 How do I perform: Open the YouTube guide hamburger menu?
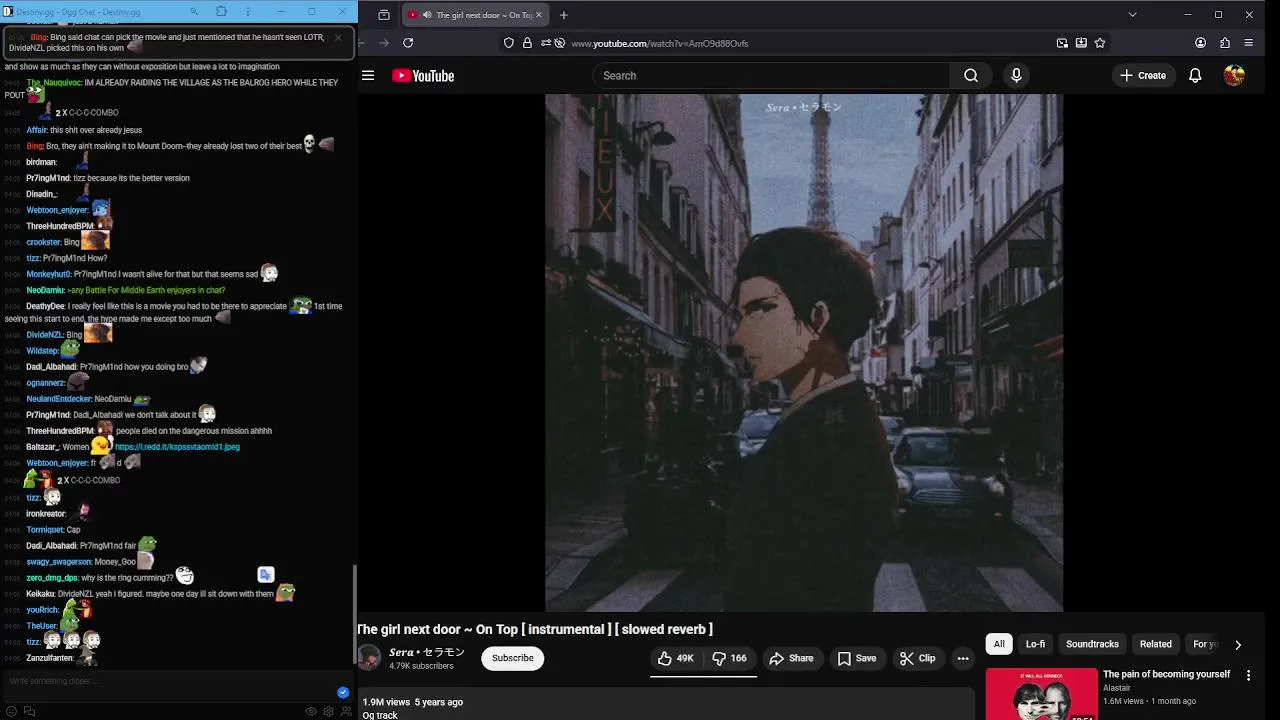pyautogui.click(x=368, y=76)
